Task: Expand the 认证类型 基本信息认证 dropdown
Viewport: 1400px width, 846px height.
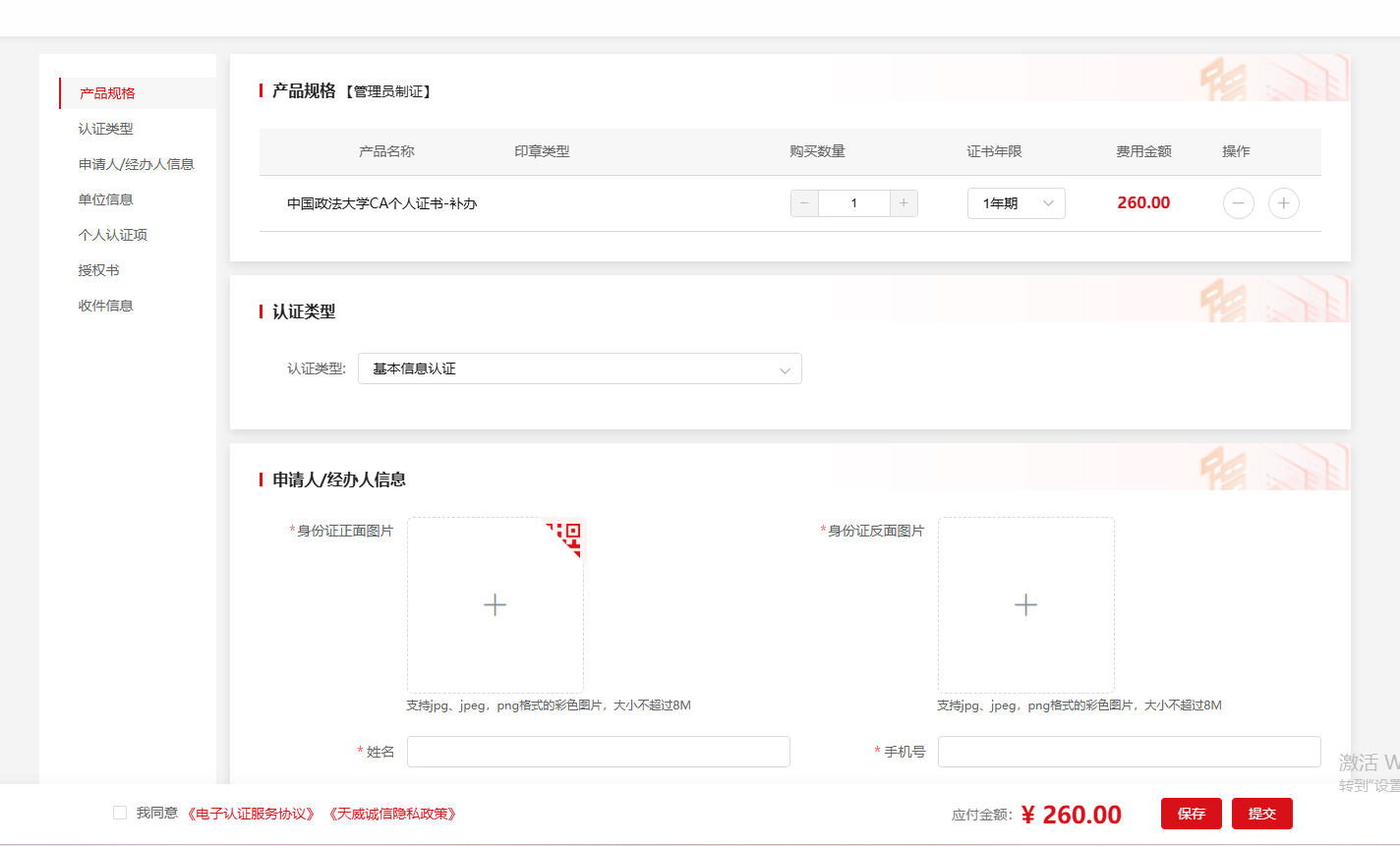Action: [x=579, y=368]
